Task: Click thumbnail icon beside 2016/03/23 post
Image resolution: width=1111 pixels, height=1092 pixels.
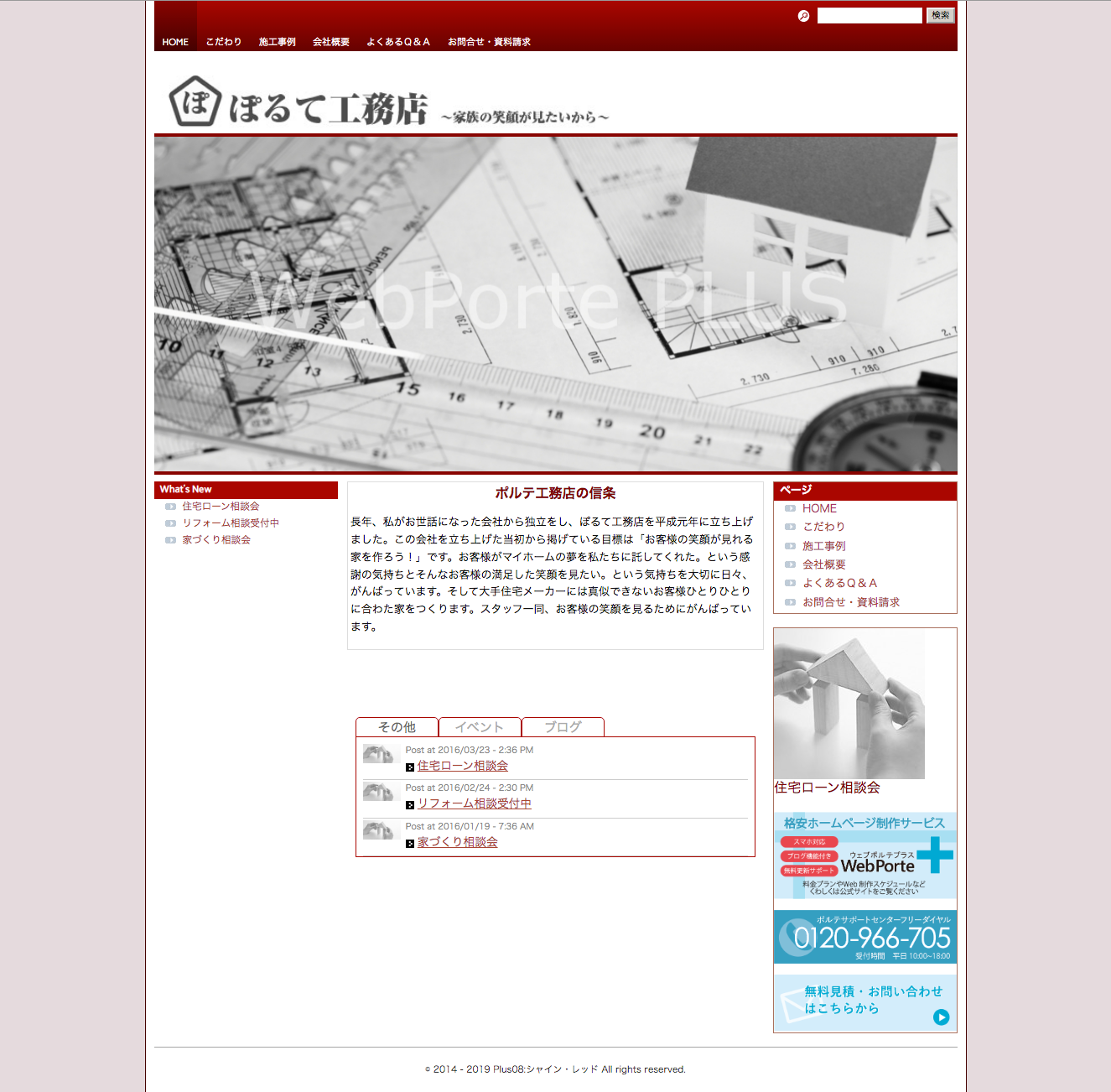Action: click(378, 755)
